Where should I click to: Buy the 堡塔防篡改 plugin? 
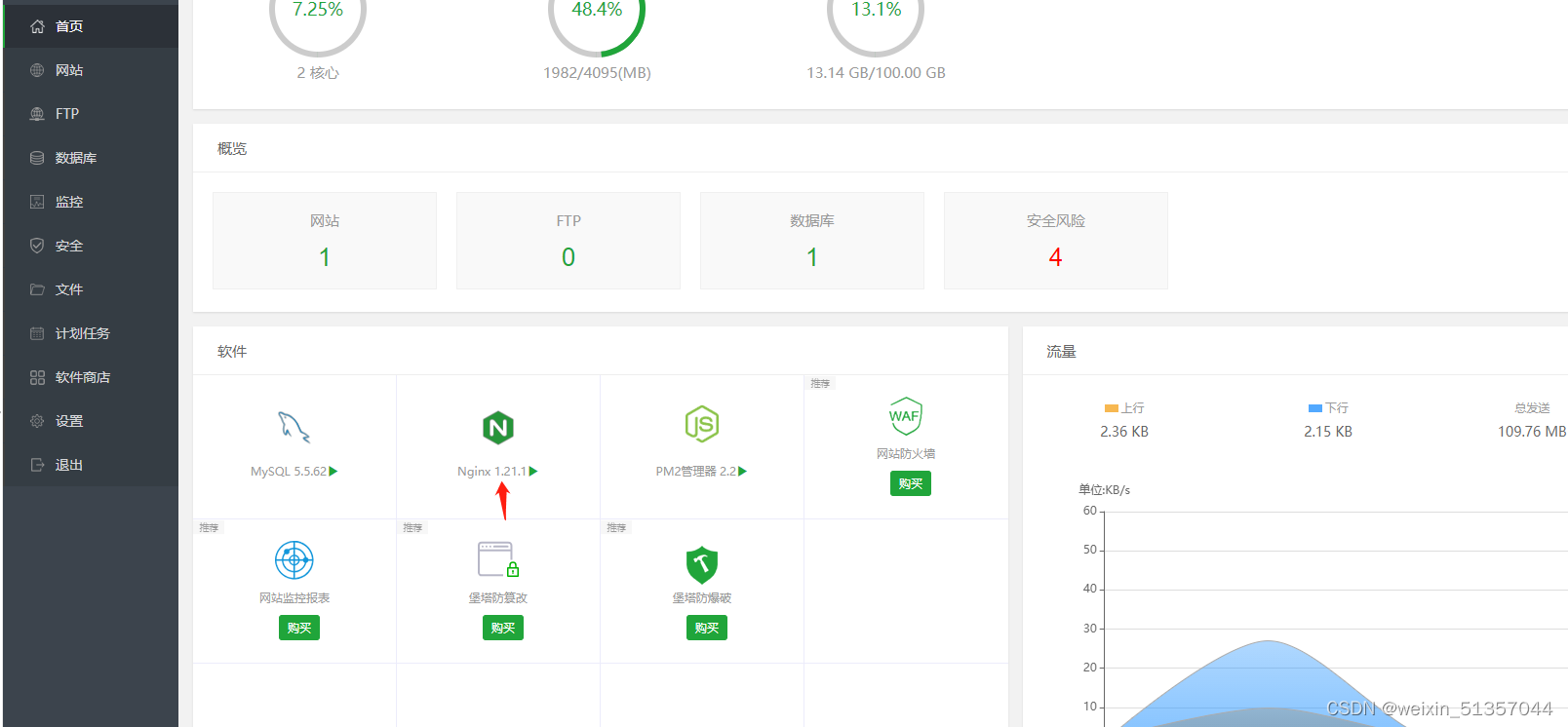pos(503,628)
